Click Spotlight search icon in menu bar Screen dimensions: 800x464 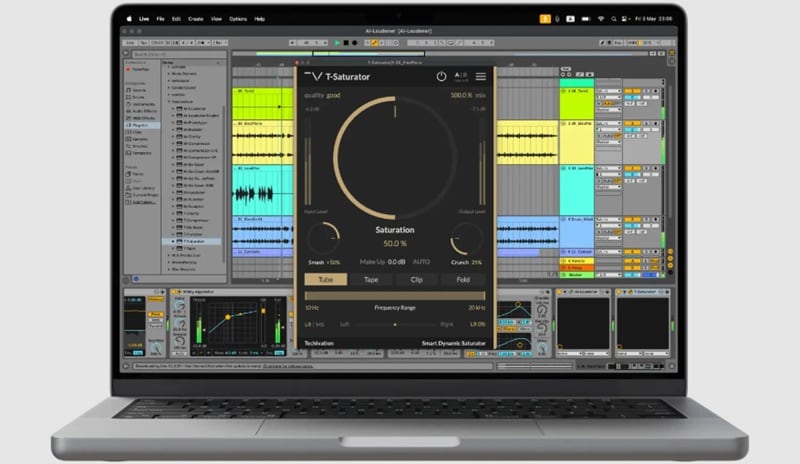tap(614, 19)
